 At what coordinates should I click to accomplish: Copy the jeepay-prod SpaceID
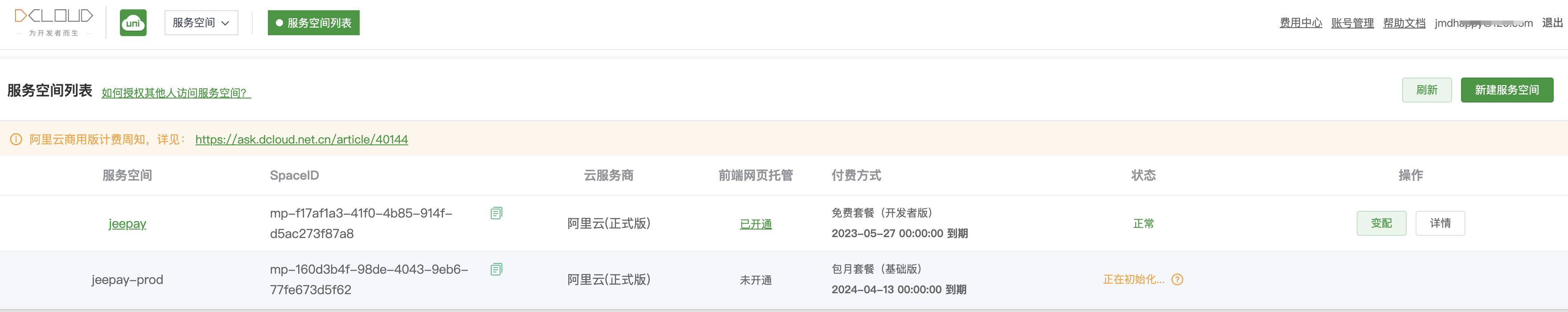[x=496, y=269]
